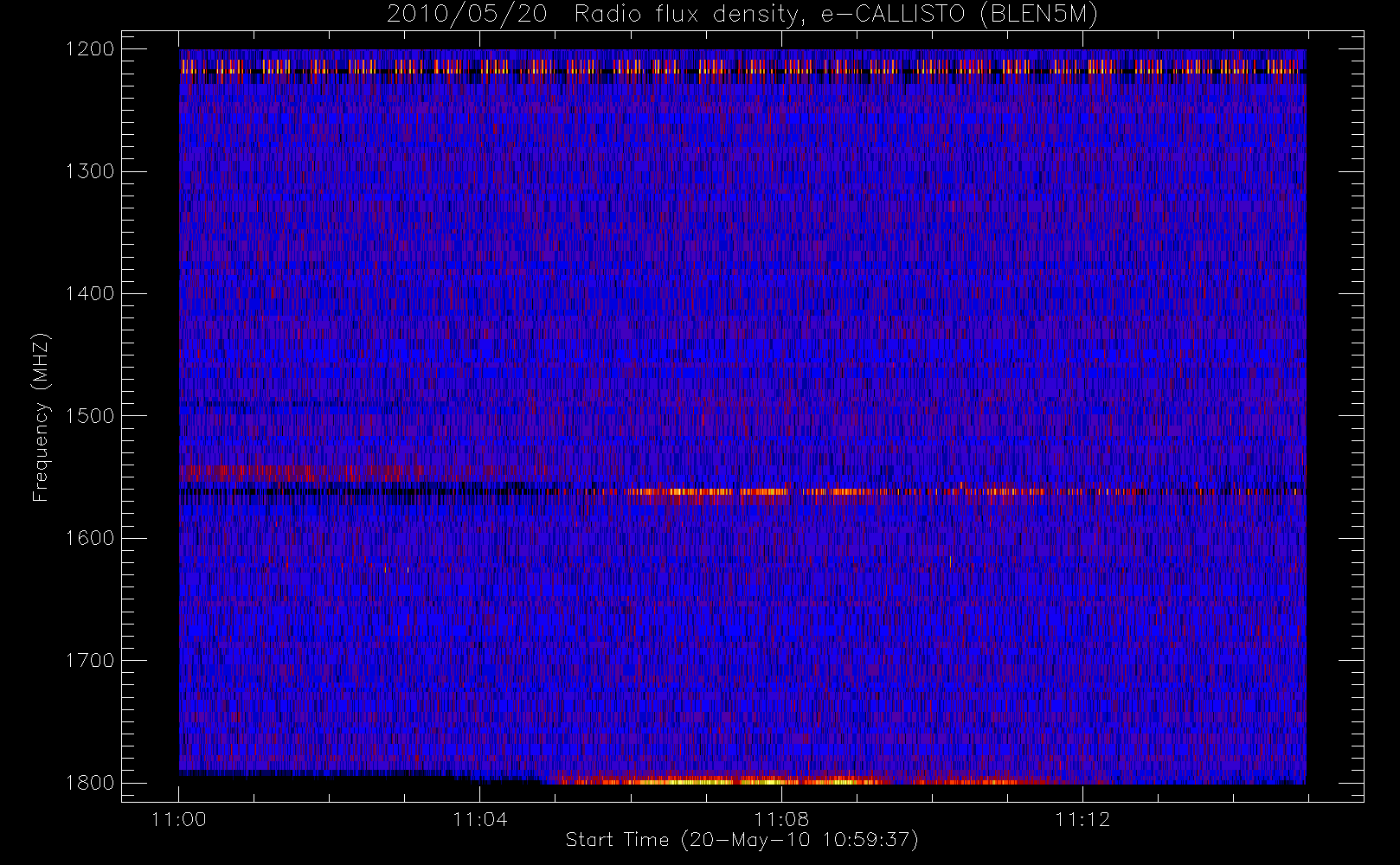Select the 11:04 time axis label

coord(480,819)
